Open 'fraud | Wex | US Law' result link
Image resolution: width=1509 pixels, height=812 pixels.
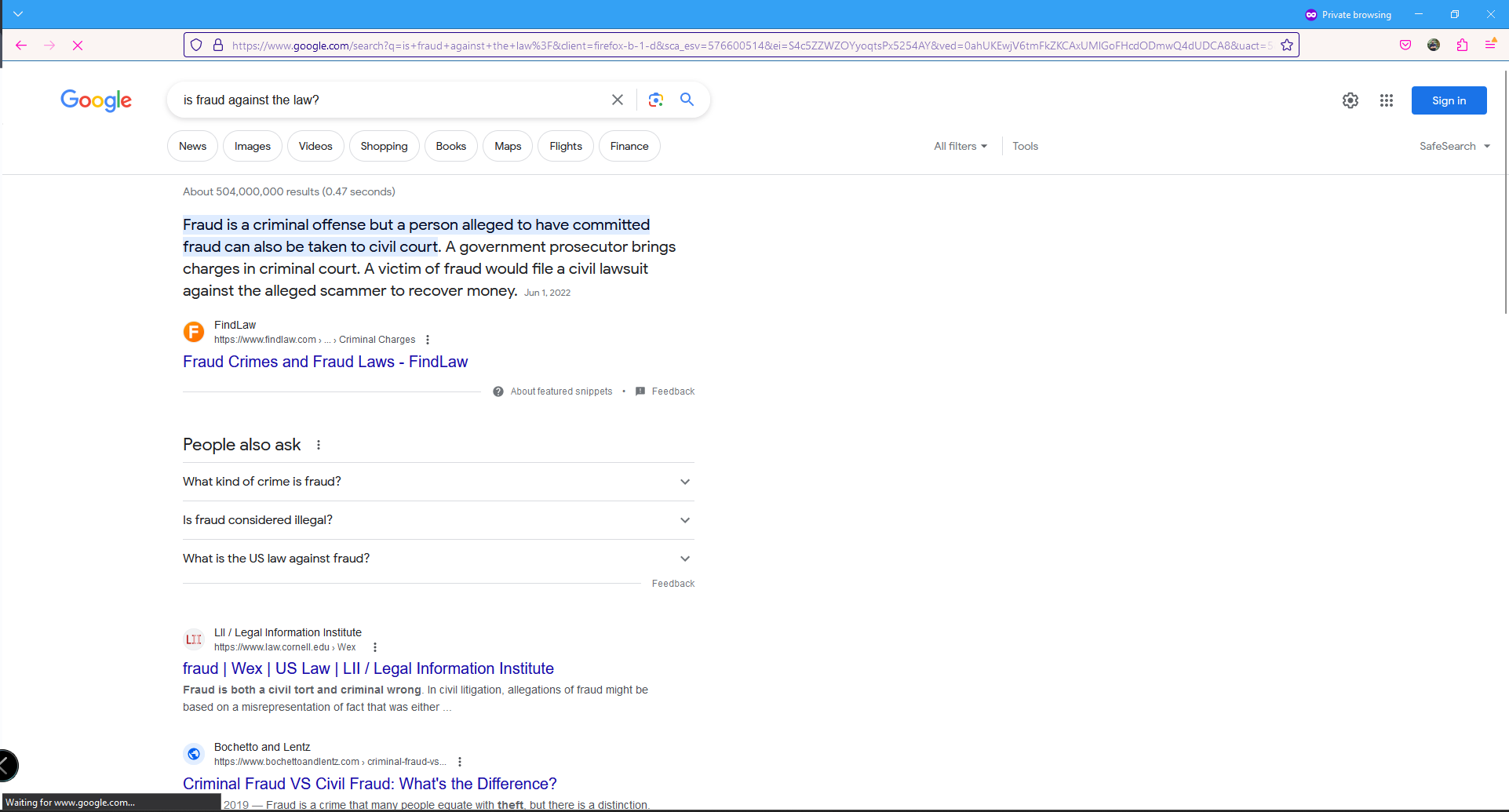368,668
